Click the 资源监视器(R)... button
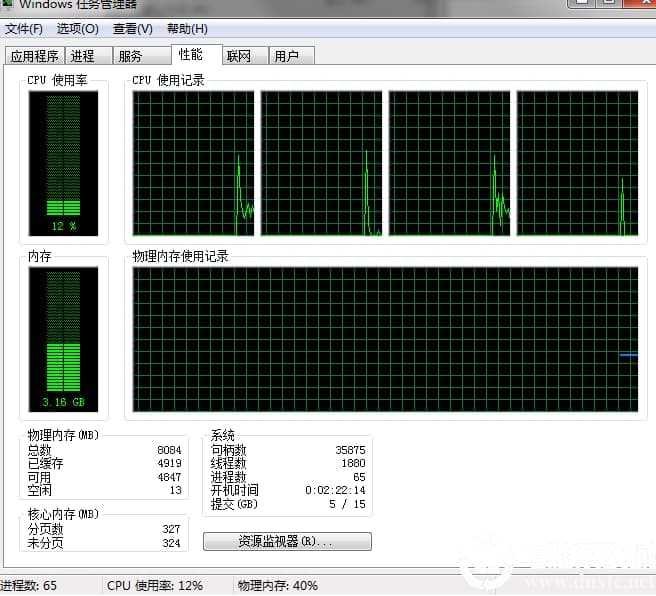The width and height of the screenshot is (656, 596). click(x=287, y=542)
